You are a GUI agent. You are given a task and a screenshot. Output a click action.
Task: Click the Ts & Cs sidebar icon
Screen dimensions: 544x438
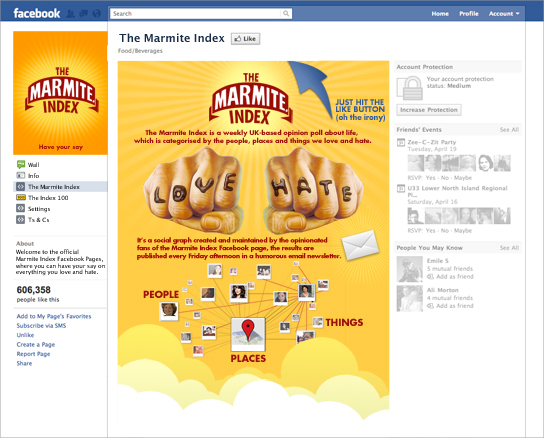[x=20, y=220]
